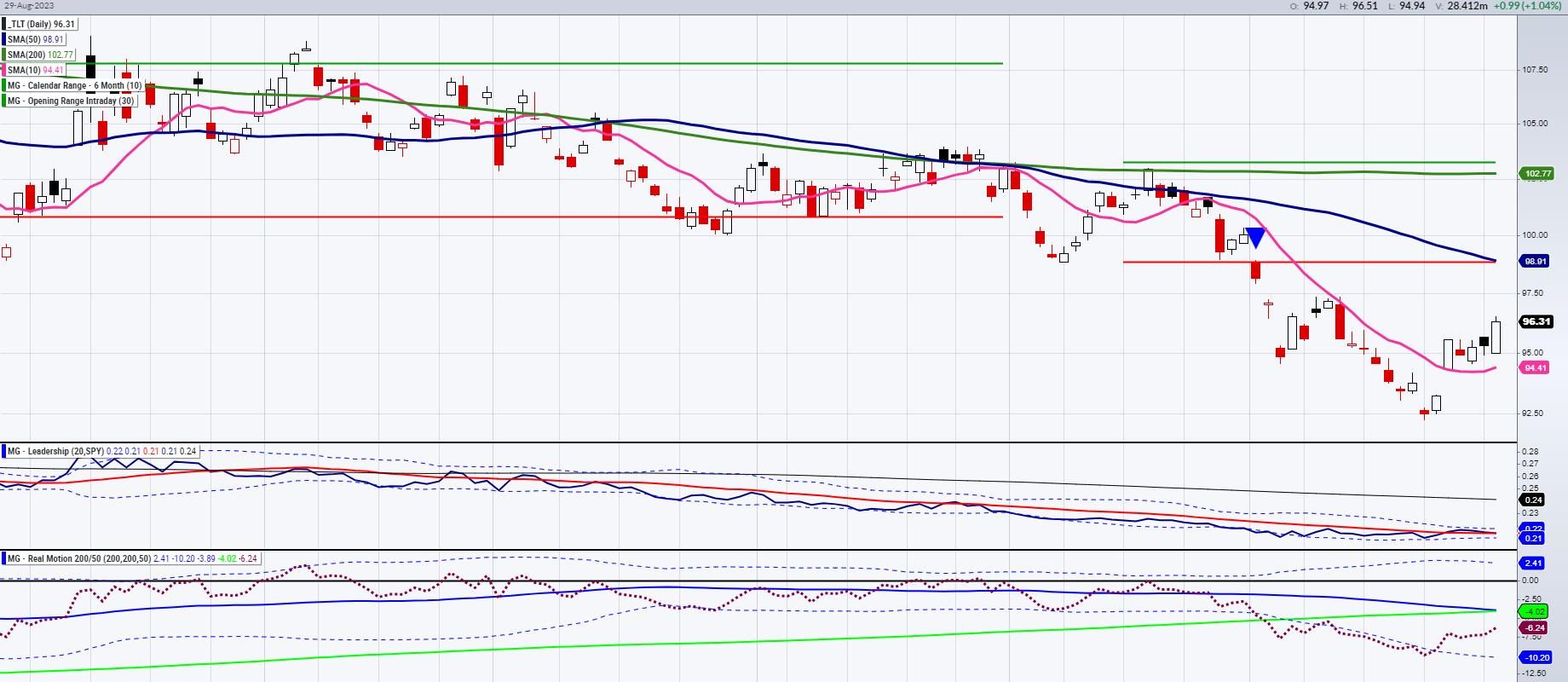Screen dimensions: 1568x682
Task: Click the 98.91 SMA(50) axis tag
Action: [1535, 261]
